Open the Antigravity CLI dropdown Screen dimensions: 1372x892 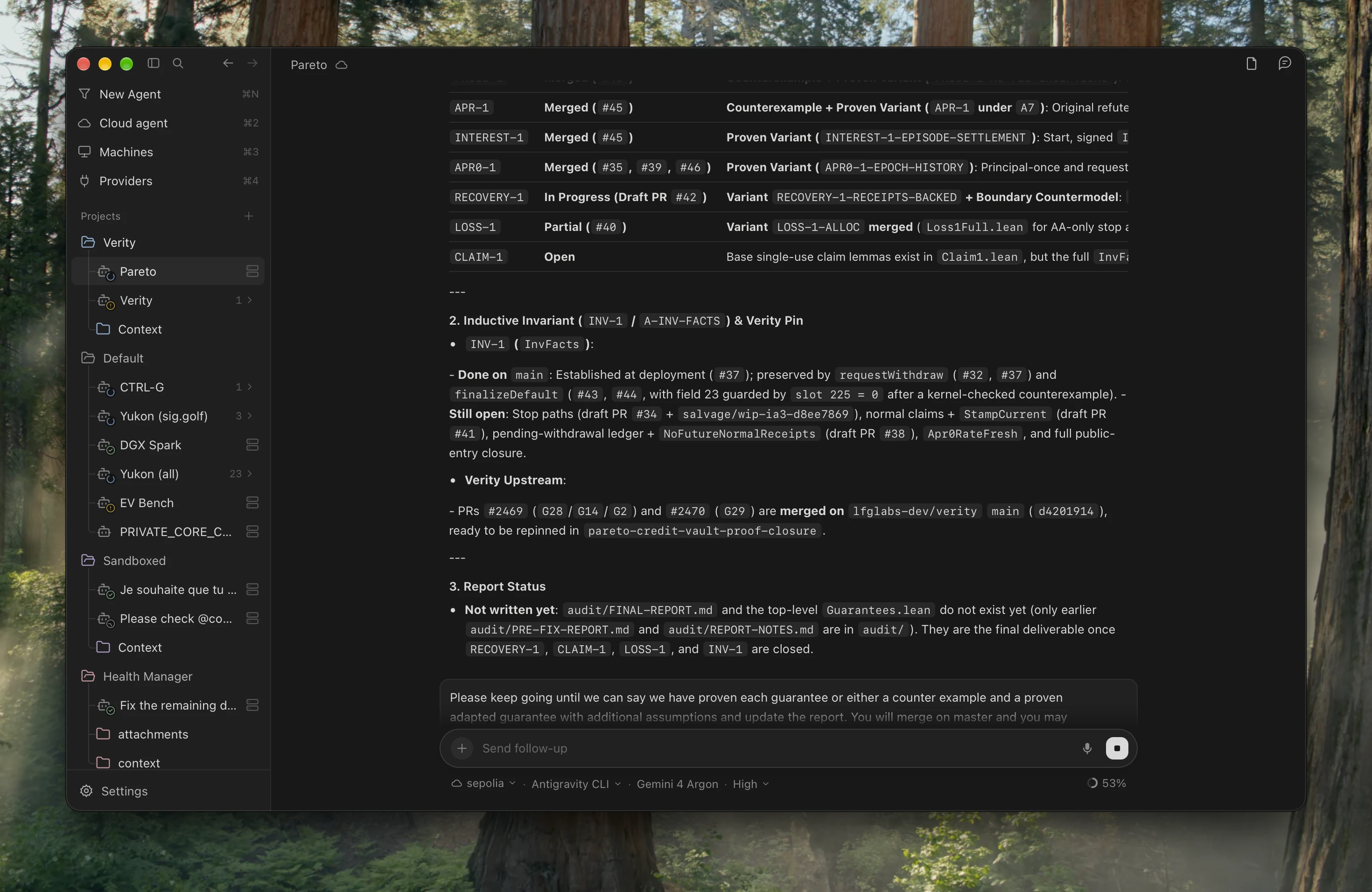[x=576, y=784]
